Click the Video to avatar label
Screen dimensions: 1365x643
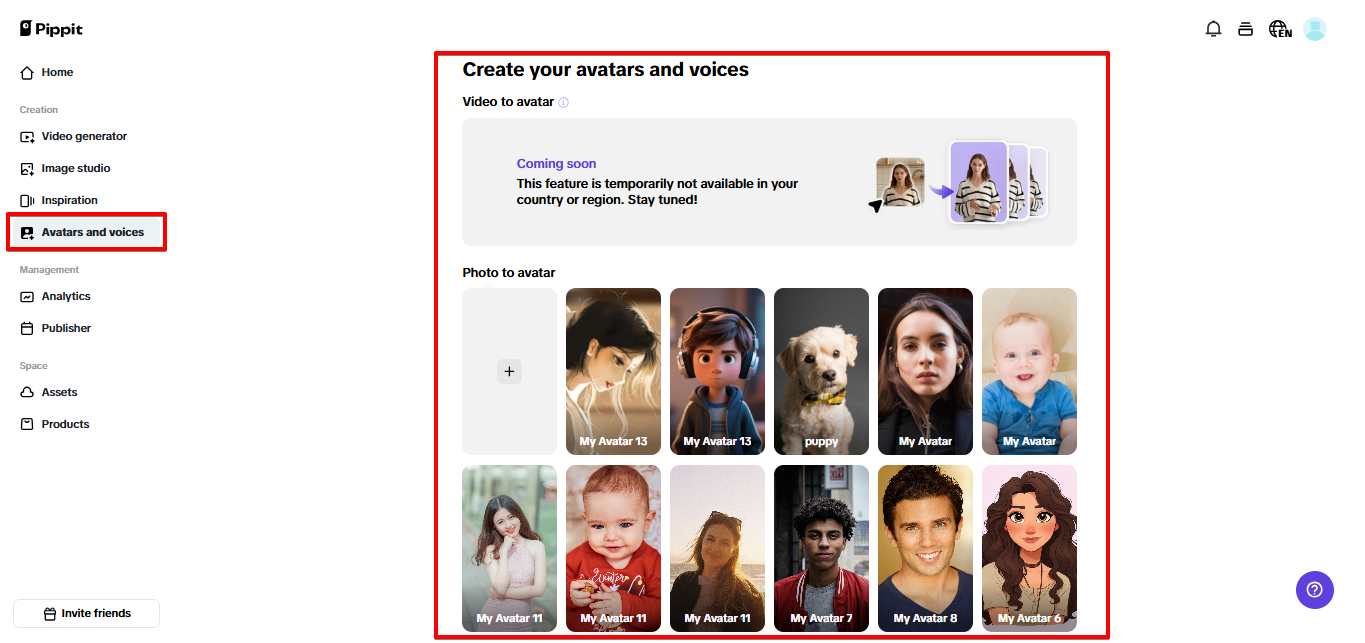tap(508, 102)
